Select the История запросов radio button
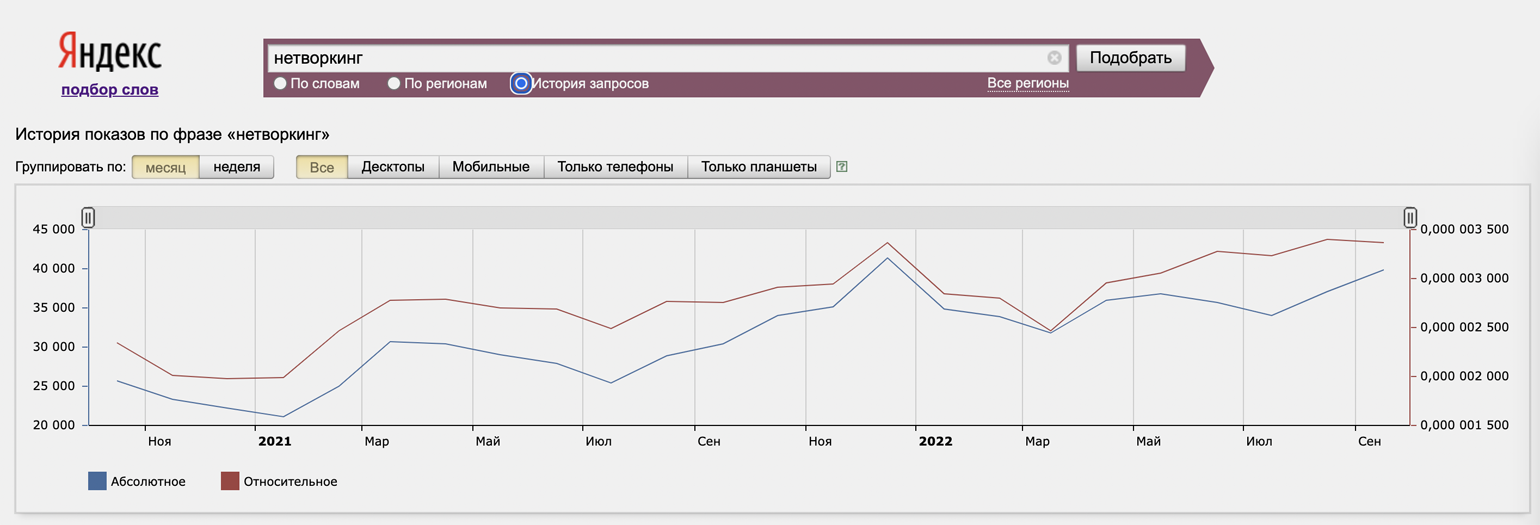 520,84
